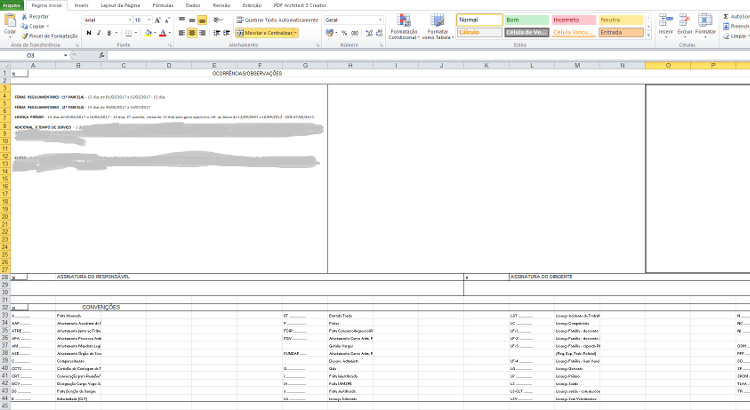Apply the Bom cell style
Screen dimensions: 750x410
[527, 20]
